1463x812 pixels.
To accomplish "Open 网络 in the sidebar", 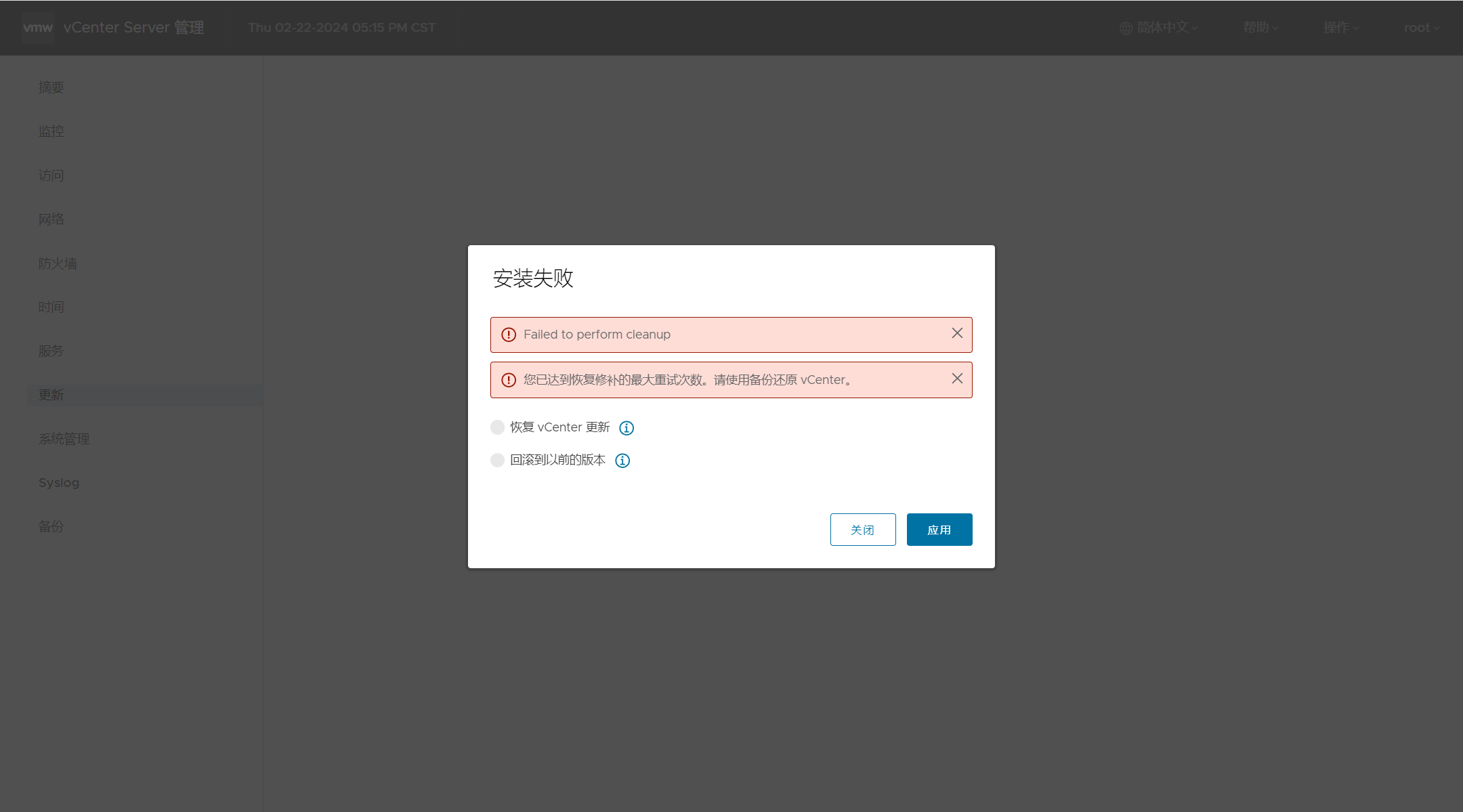I will tap(51, 219).
